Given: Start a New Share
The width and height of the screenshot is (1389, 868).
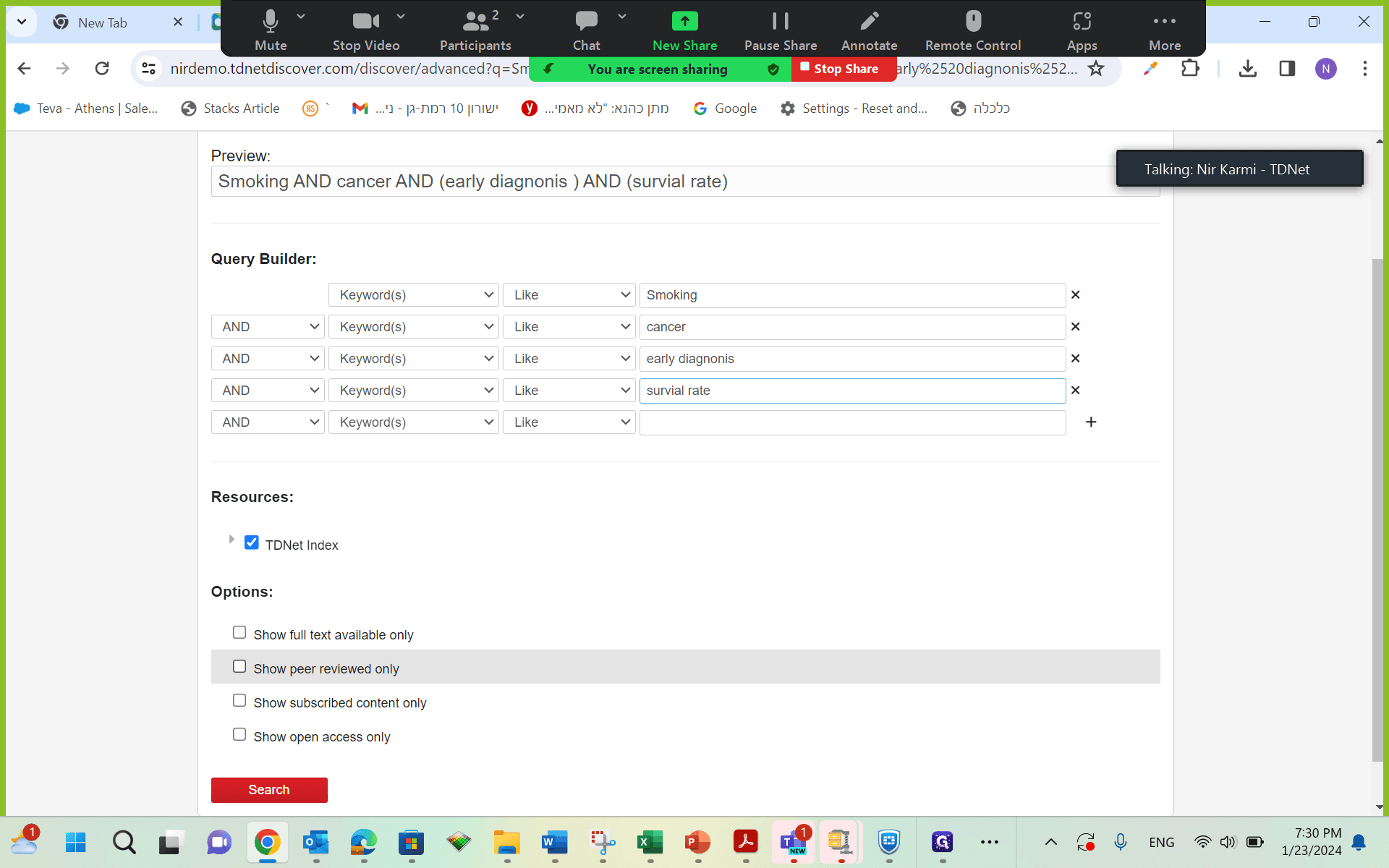Looking at the screenshot, I should click(684, 30).
